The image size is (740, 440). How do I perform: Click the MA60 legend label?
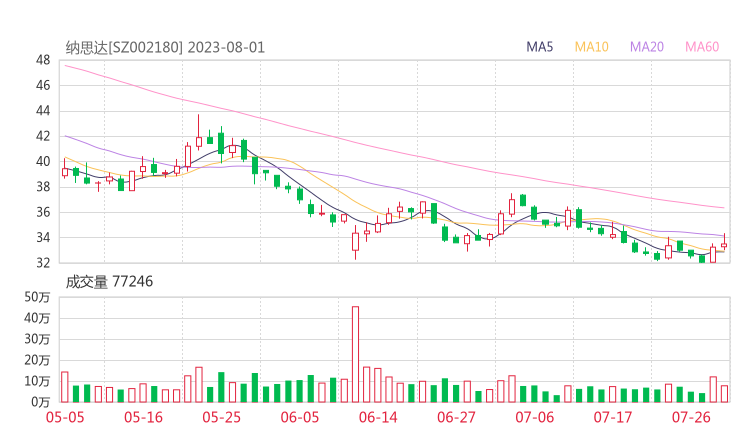click(702, 47)
